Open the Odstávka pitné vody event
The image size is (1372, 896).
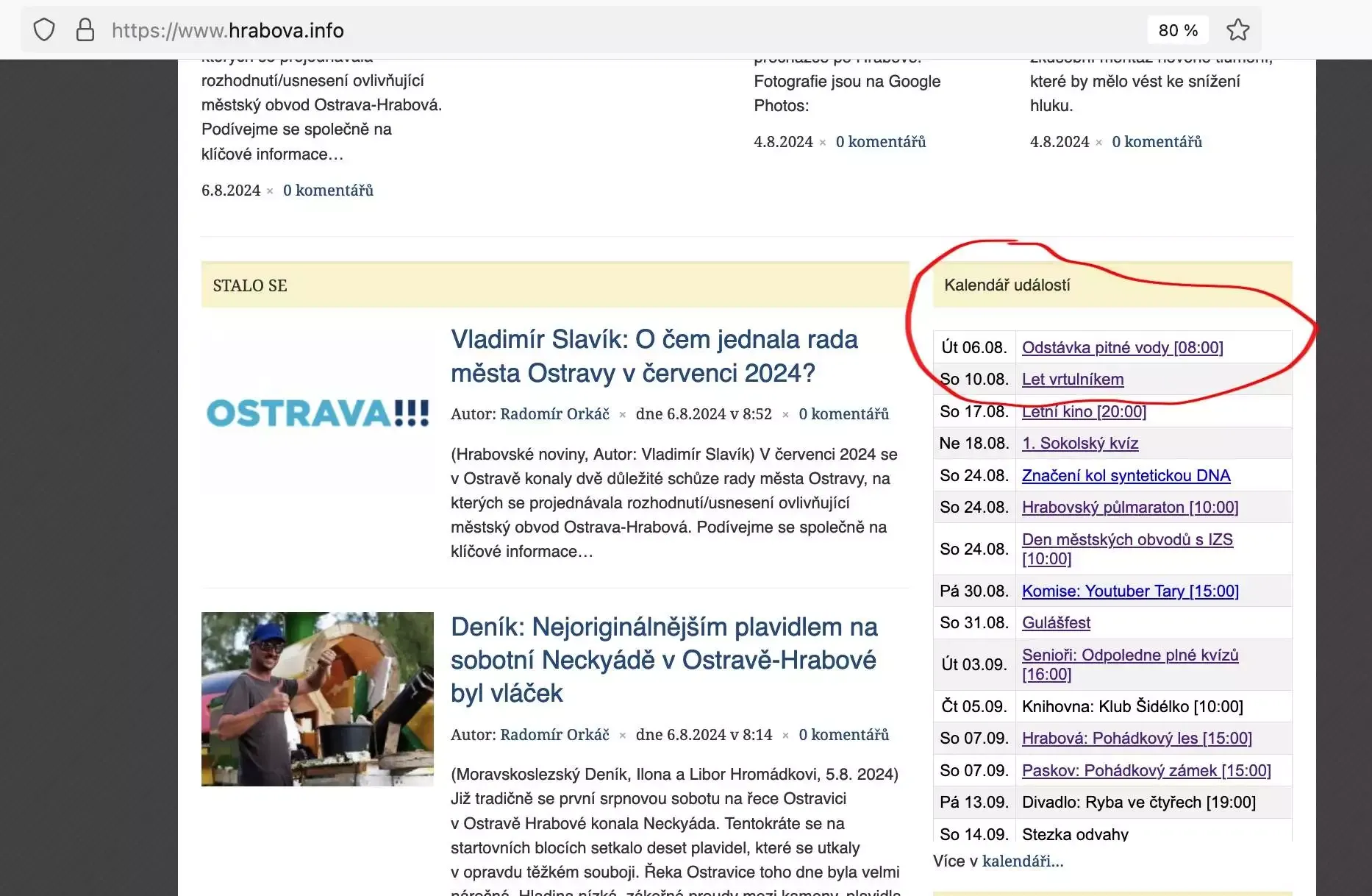click(1122, 347)
